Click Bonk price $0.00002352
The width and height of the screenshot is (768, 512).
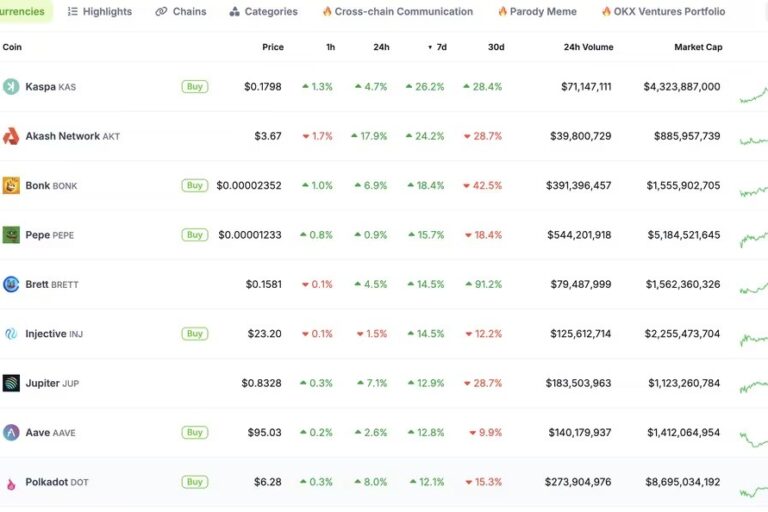249,186
